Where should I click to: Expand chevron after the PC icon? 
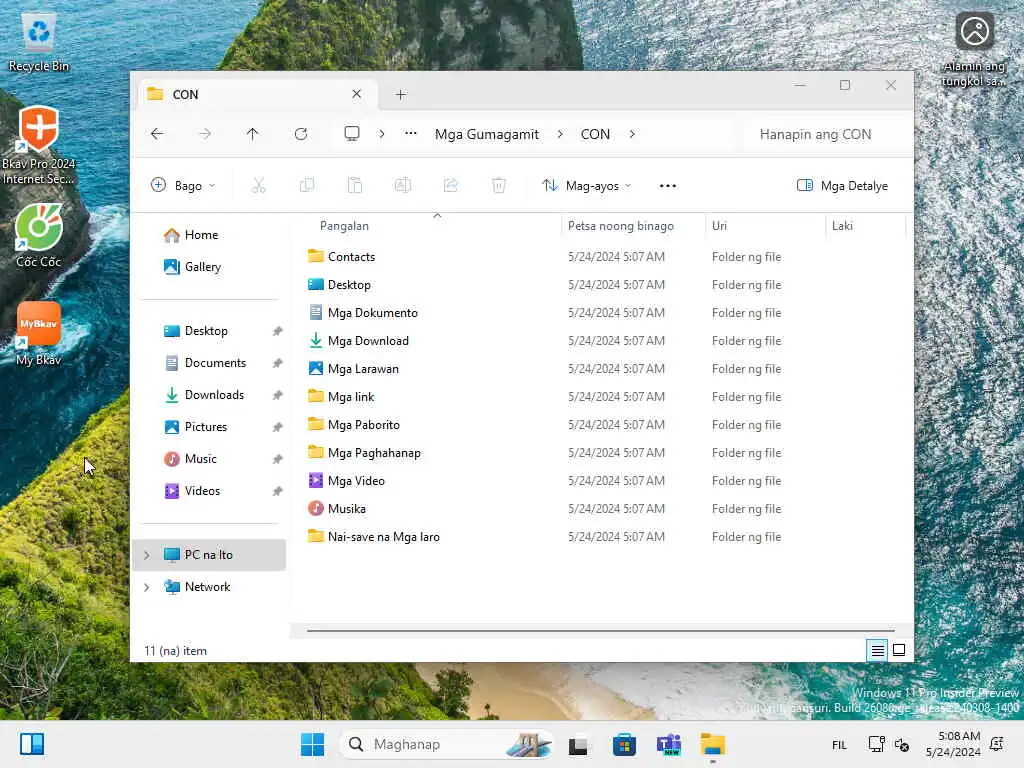(381, 134)
